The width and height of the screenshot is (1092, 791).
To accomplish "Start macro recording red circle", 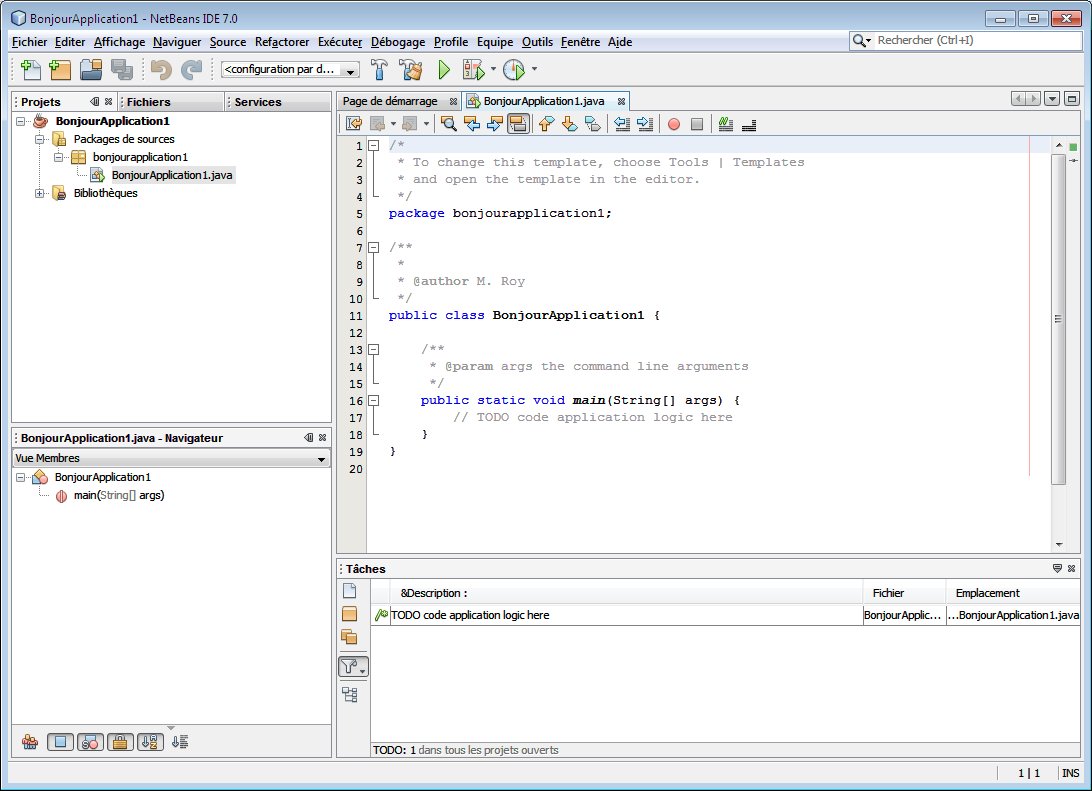I will 673,124.
